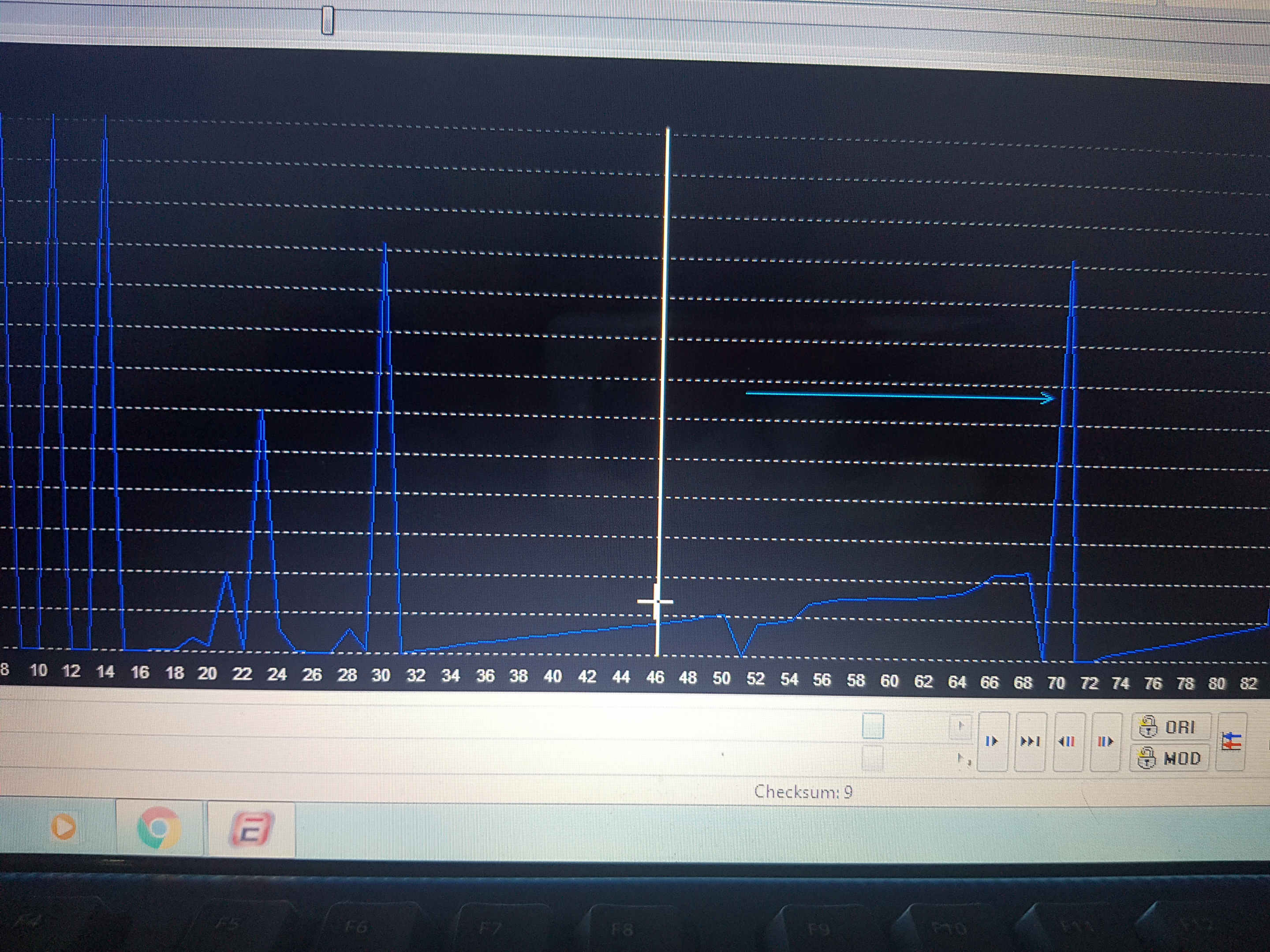Screen dimensions: 1270x952
Task: Click the upper empty square box beside toolbar
Action: (873, 726)
